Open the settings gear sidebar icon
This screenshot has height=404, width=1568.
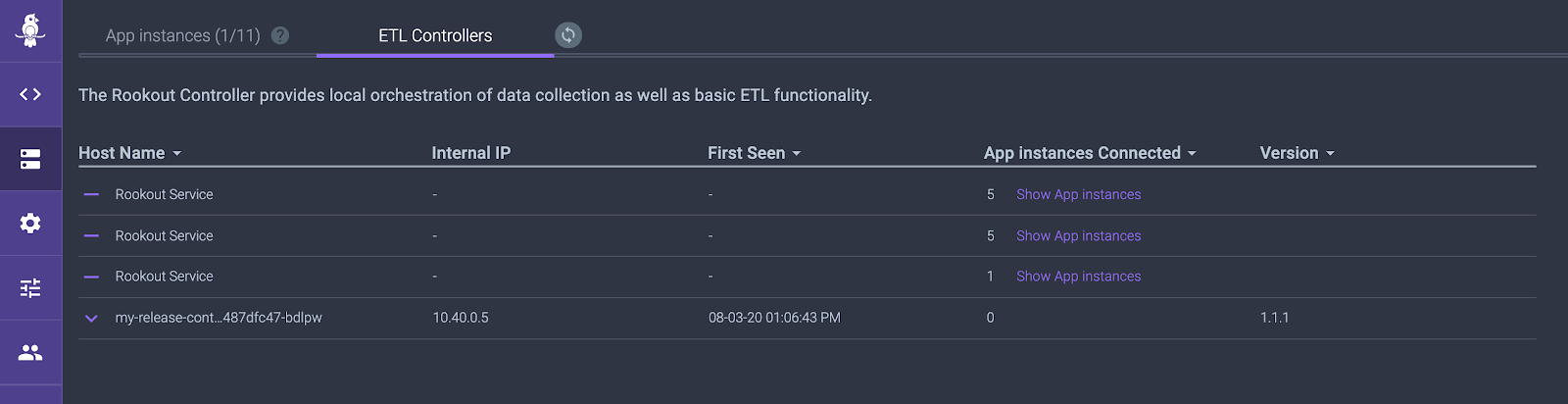coord(30,224)
